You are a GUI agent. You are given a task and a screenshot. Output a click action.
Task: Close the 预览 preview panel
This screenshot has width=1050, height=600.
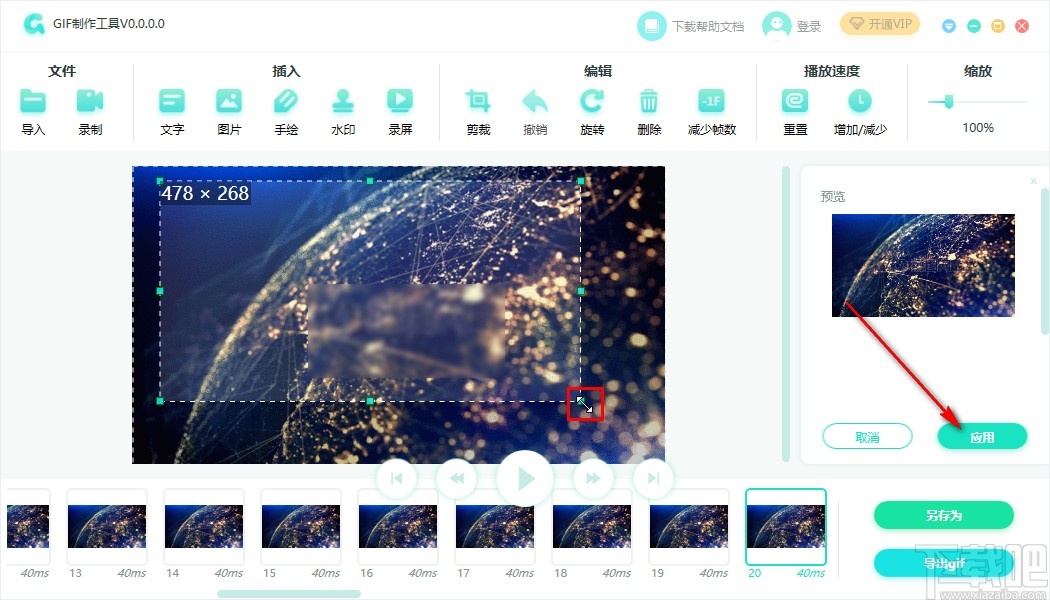[x=1033, y=181]
